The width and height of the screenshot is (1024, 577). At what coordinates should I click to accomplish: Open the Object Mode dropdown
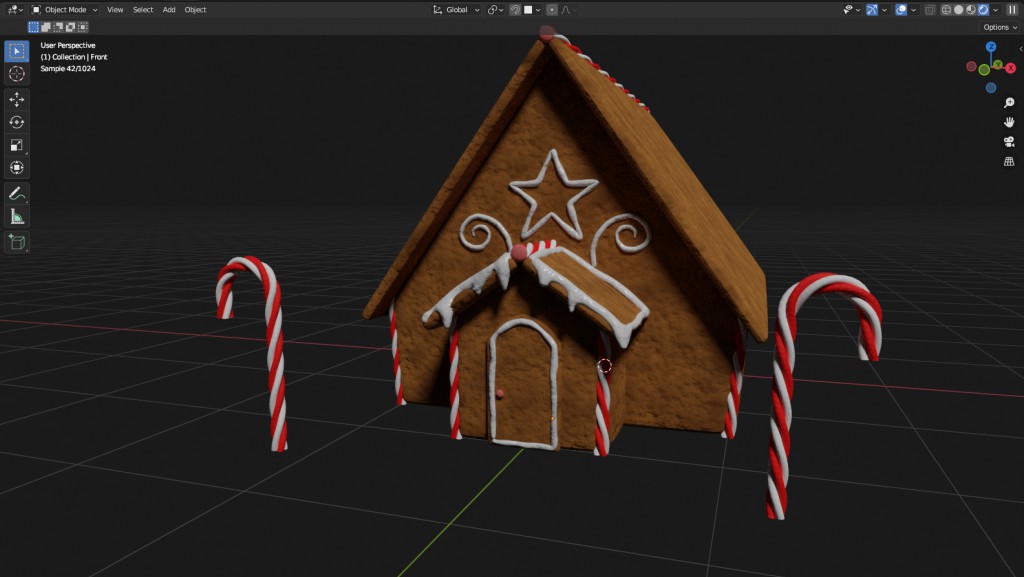tap(65, 10)
